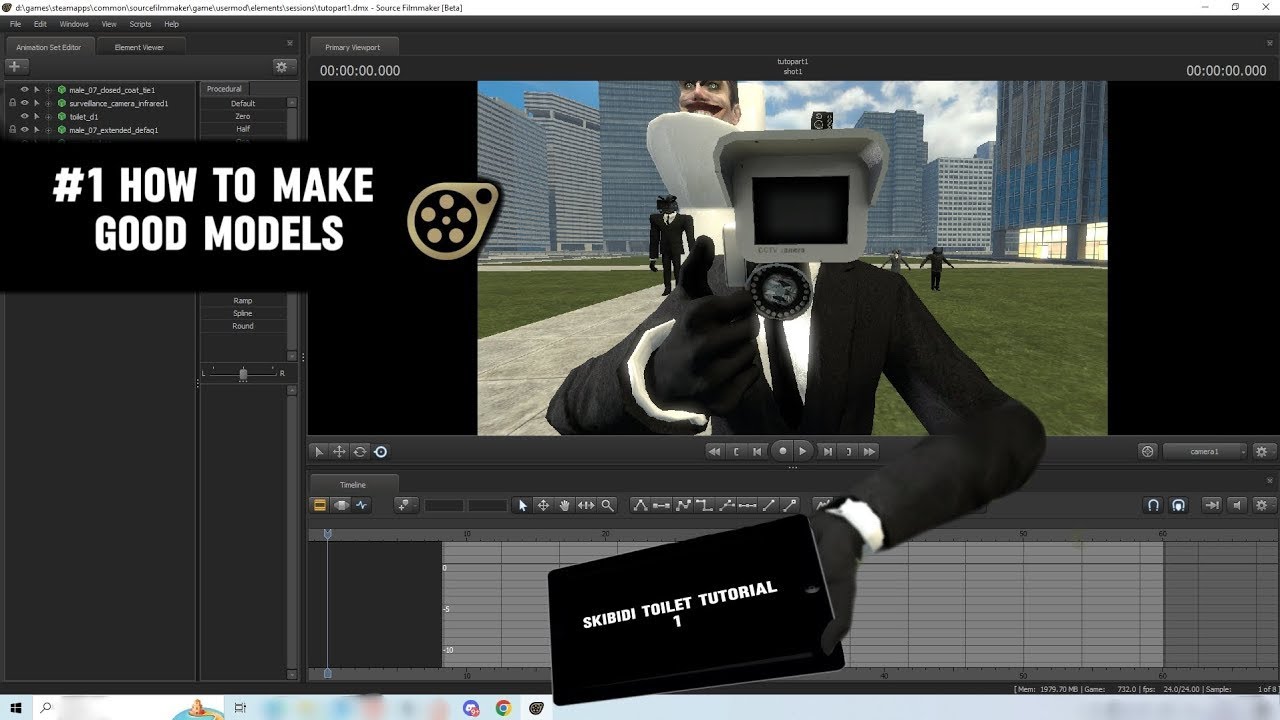Switch to the motion editor mode

pyautogui.click(x=341, y=506)
